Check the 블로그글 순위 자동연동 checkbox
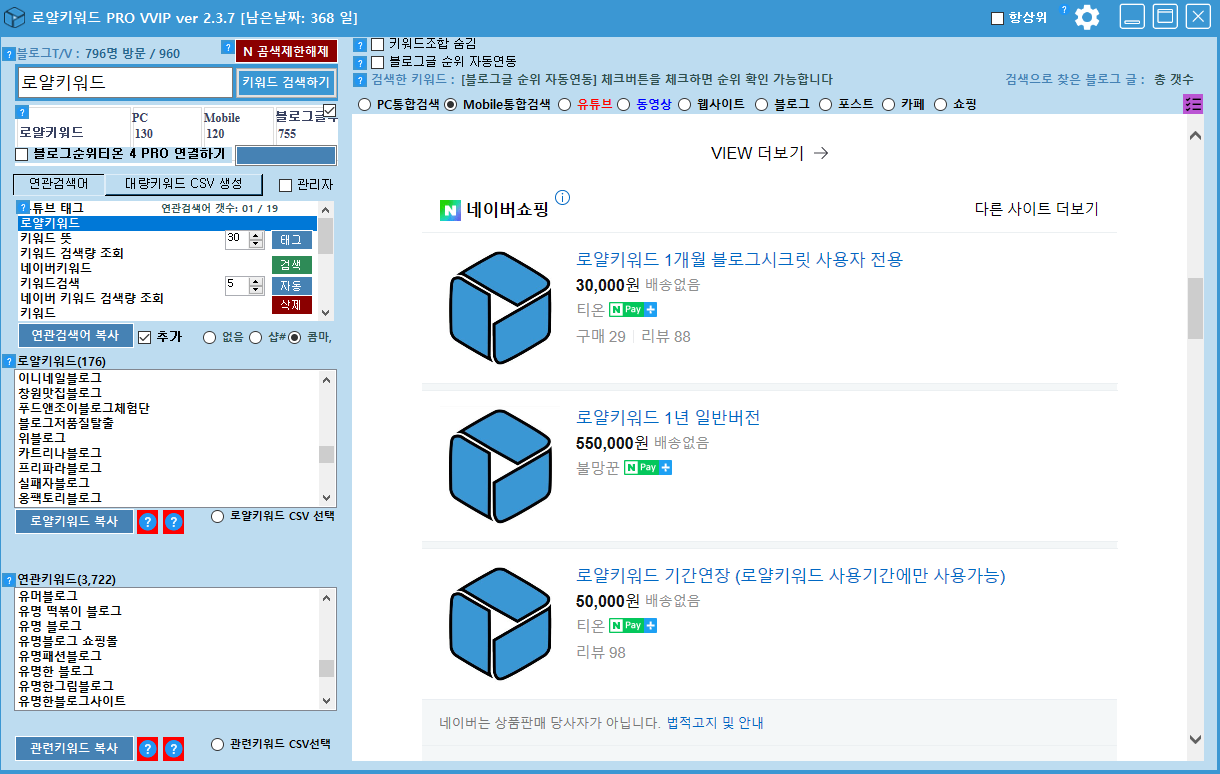1220x774 pixels. click(x=377, y=62)
